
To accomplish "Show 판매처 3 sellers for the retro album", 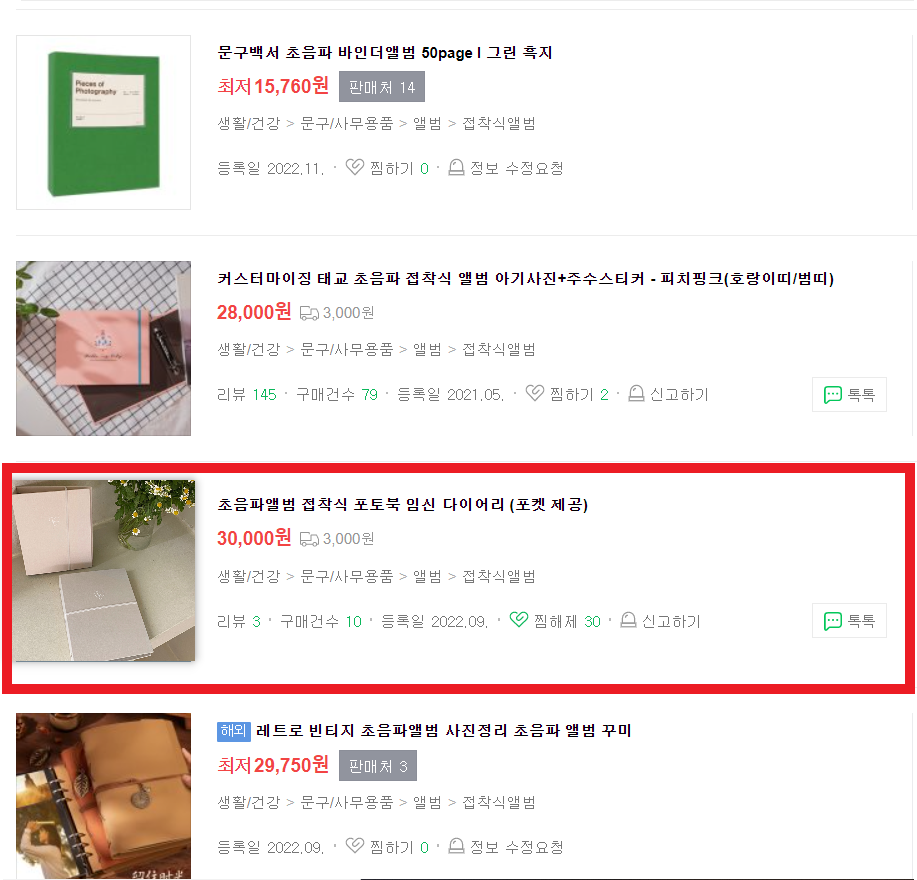I will [x=378, y=765].
